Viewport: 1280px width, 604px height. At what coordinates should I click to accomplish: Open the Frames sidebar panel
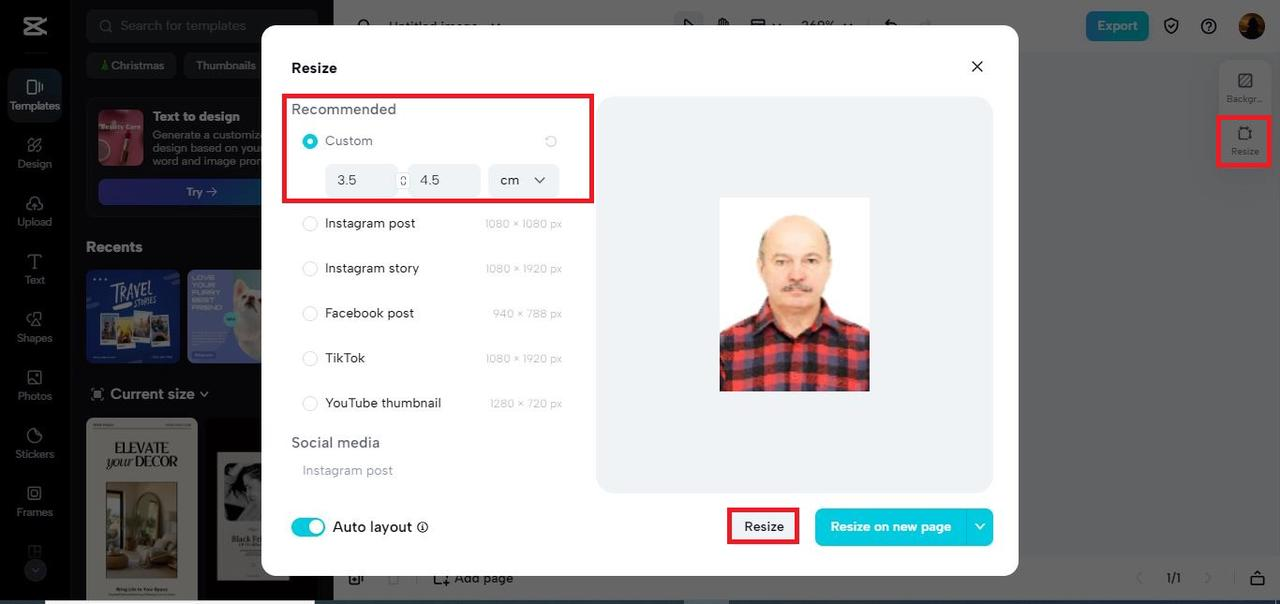point(35,501)
